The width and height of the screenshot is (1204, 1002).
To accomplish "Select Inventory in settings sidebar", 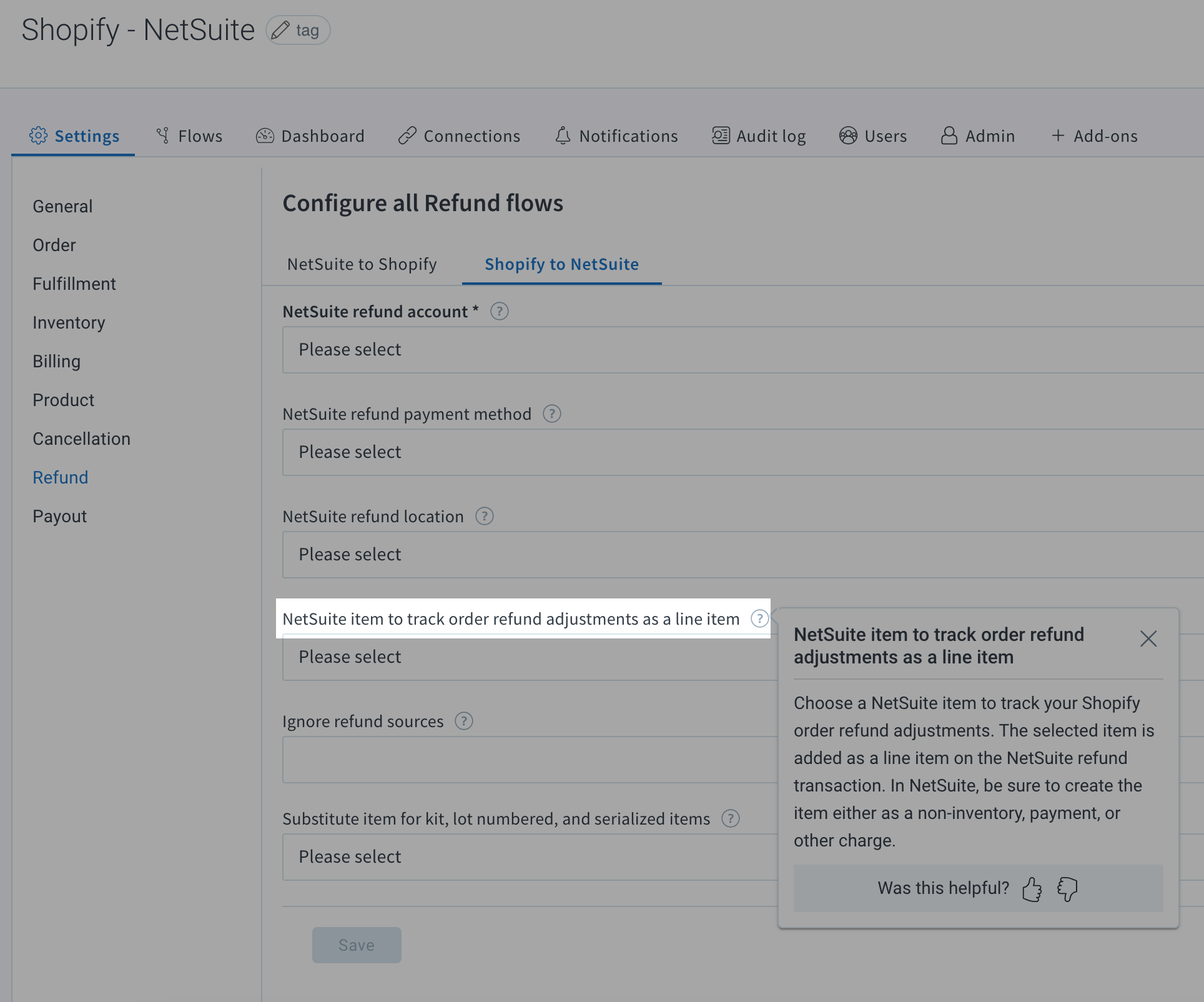I will 69,322.
